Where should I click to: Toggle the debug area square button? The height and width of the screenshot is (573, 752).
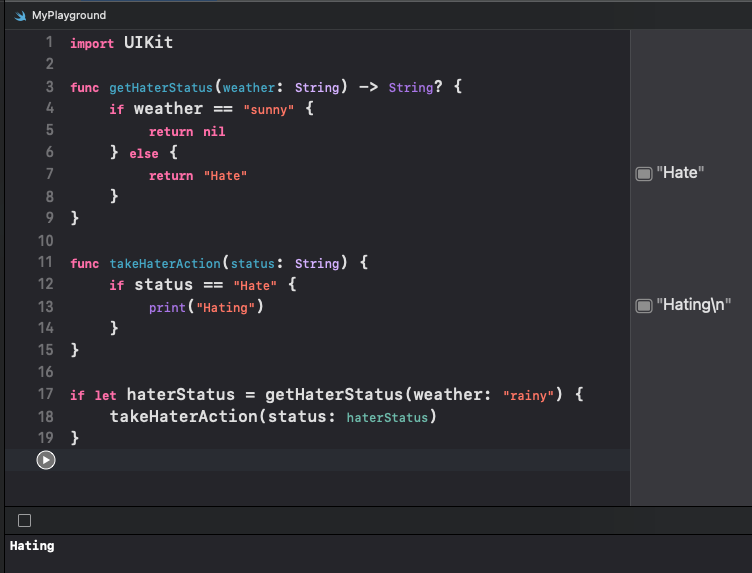(24, 520)
